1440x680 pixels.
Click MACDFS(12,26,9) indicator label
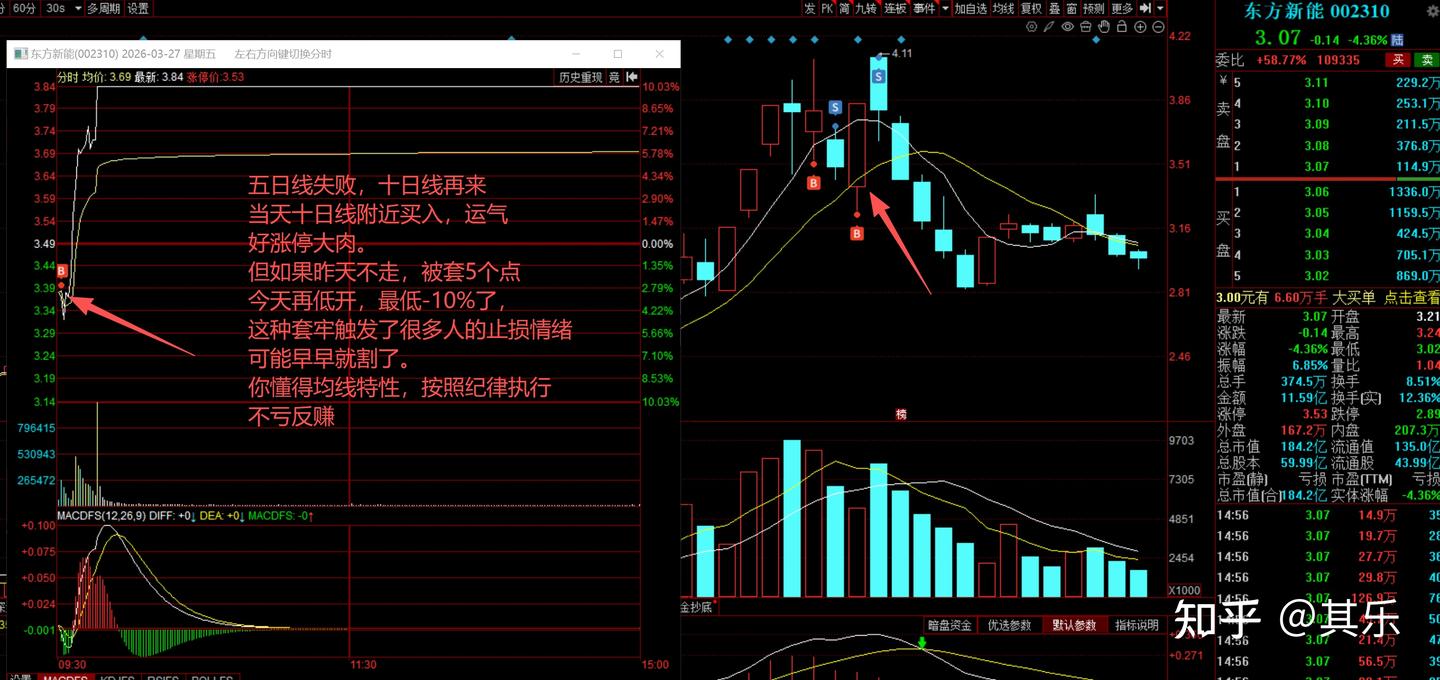pos(101,517)
